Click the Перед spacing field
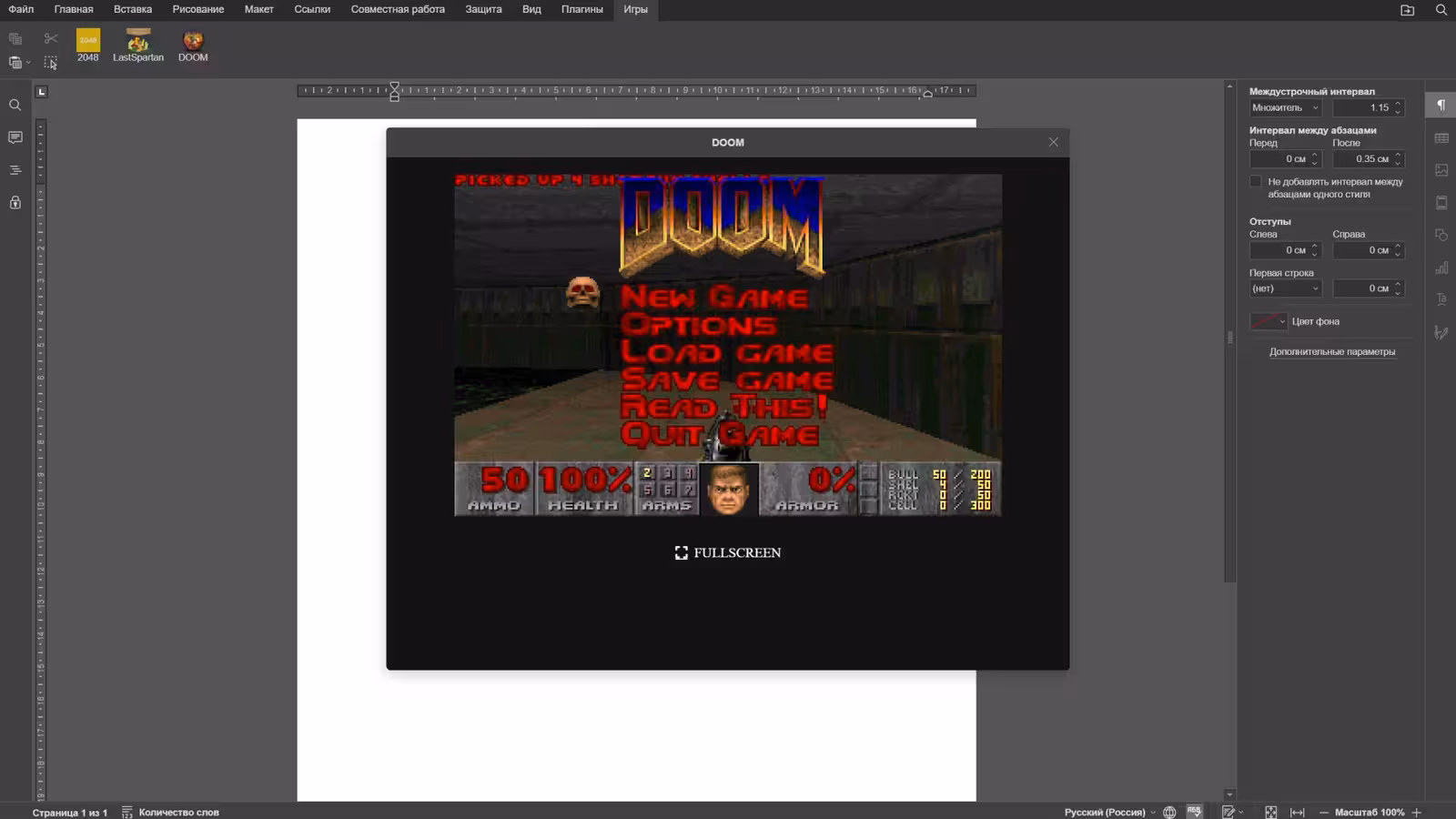Screen dimensions: 1456x819 pos(1285,159)
